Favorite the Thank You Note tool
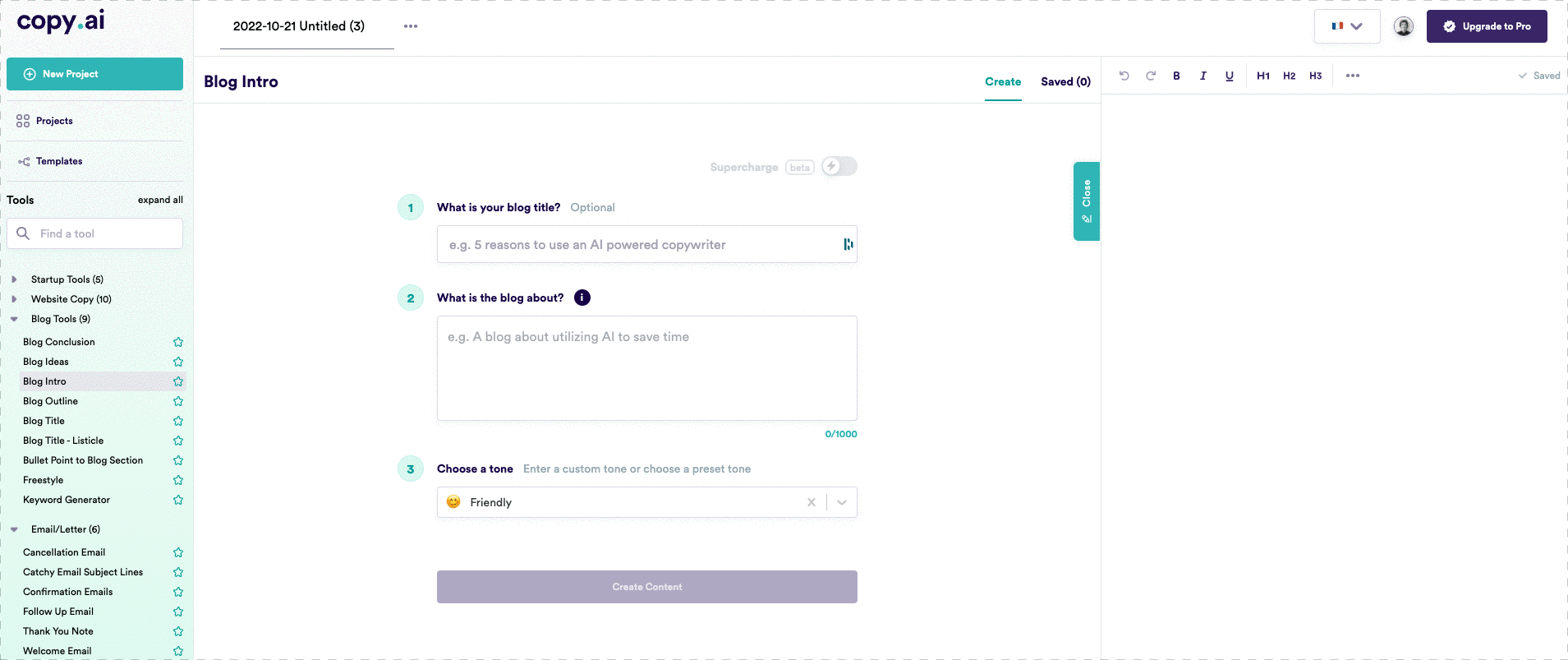The image size is (1568, 660). click(178, 631)
